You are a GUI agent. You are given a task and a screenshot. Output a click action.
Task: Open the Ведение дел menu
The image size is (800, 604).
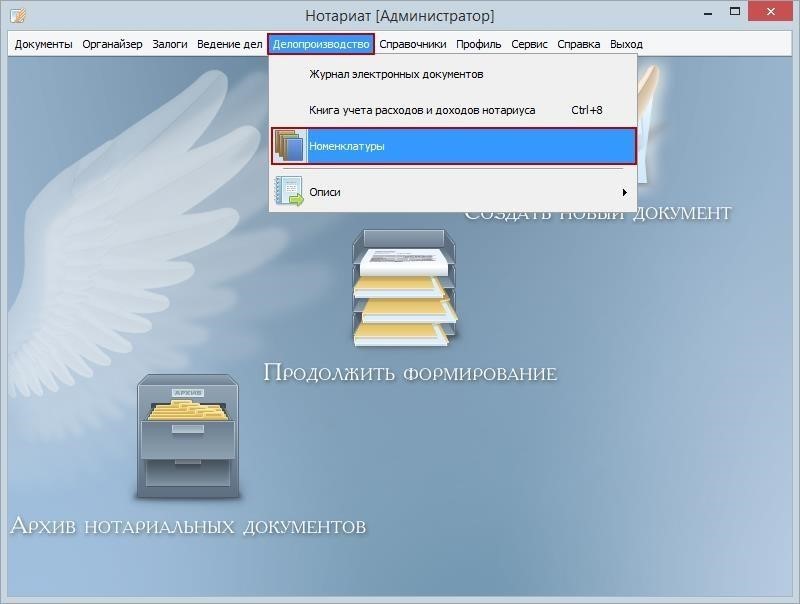click(x=229, y=44)
